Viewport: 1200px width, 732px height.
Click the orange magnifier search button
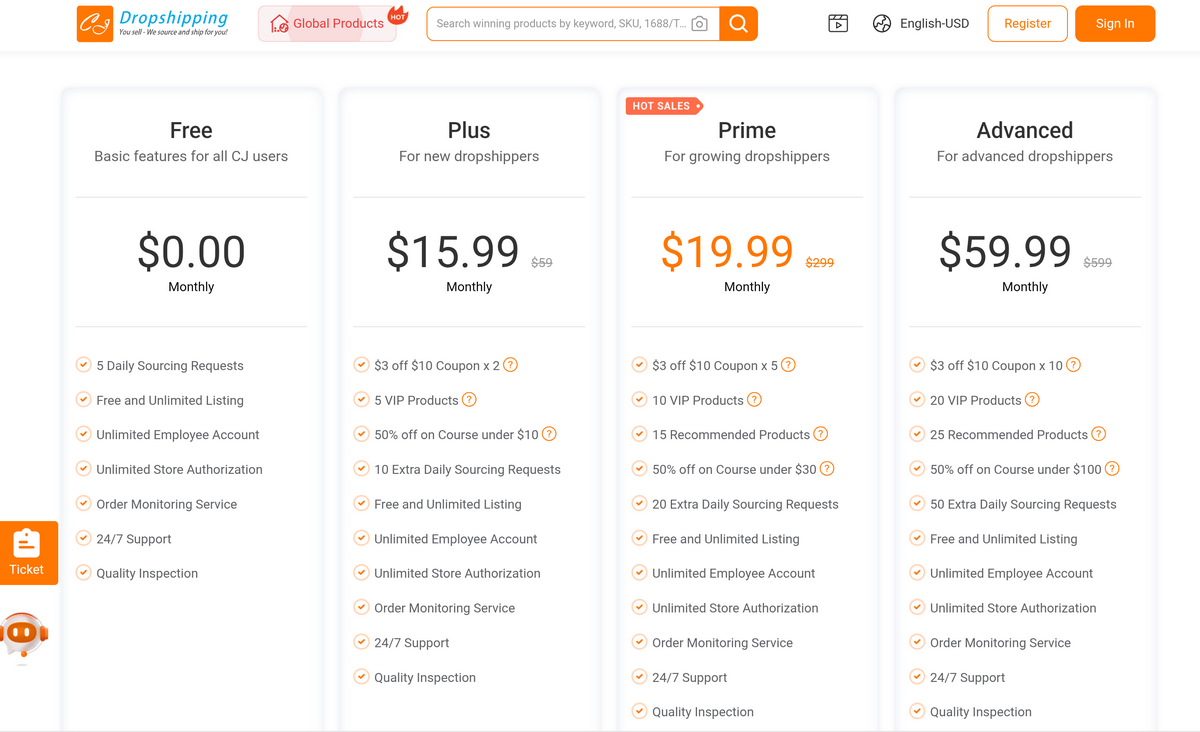(739, 22)
